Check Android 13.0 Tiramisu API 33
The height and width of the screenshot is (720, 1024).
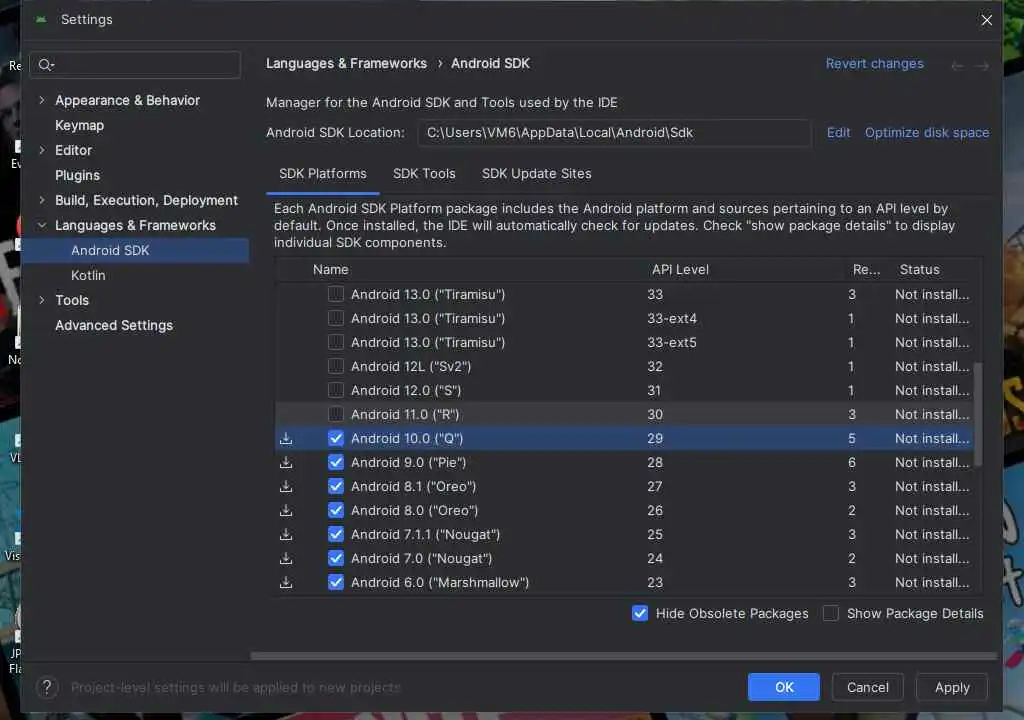click(336, 294)
